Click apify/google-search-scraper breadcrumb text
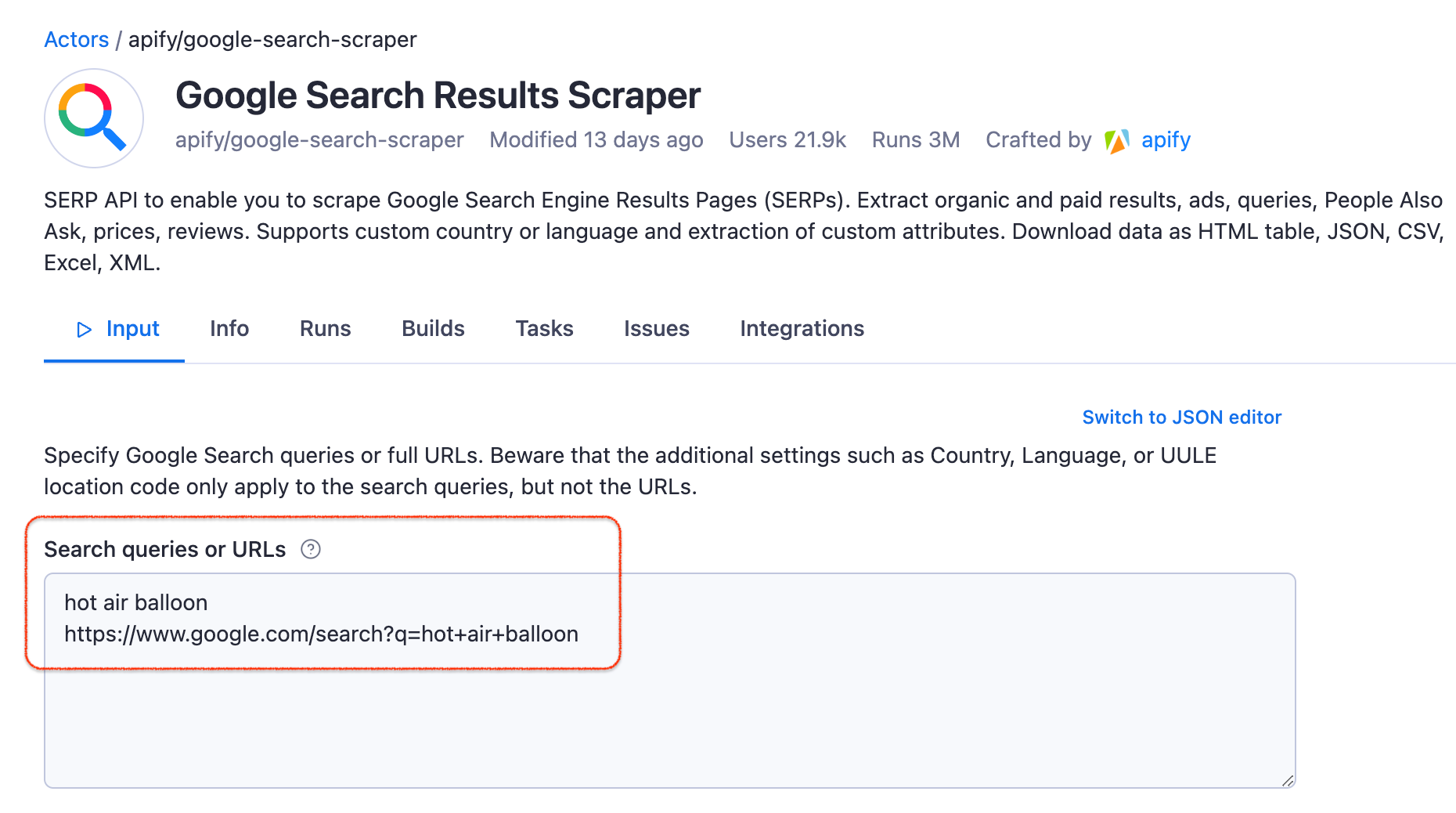 272,39
